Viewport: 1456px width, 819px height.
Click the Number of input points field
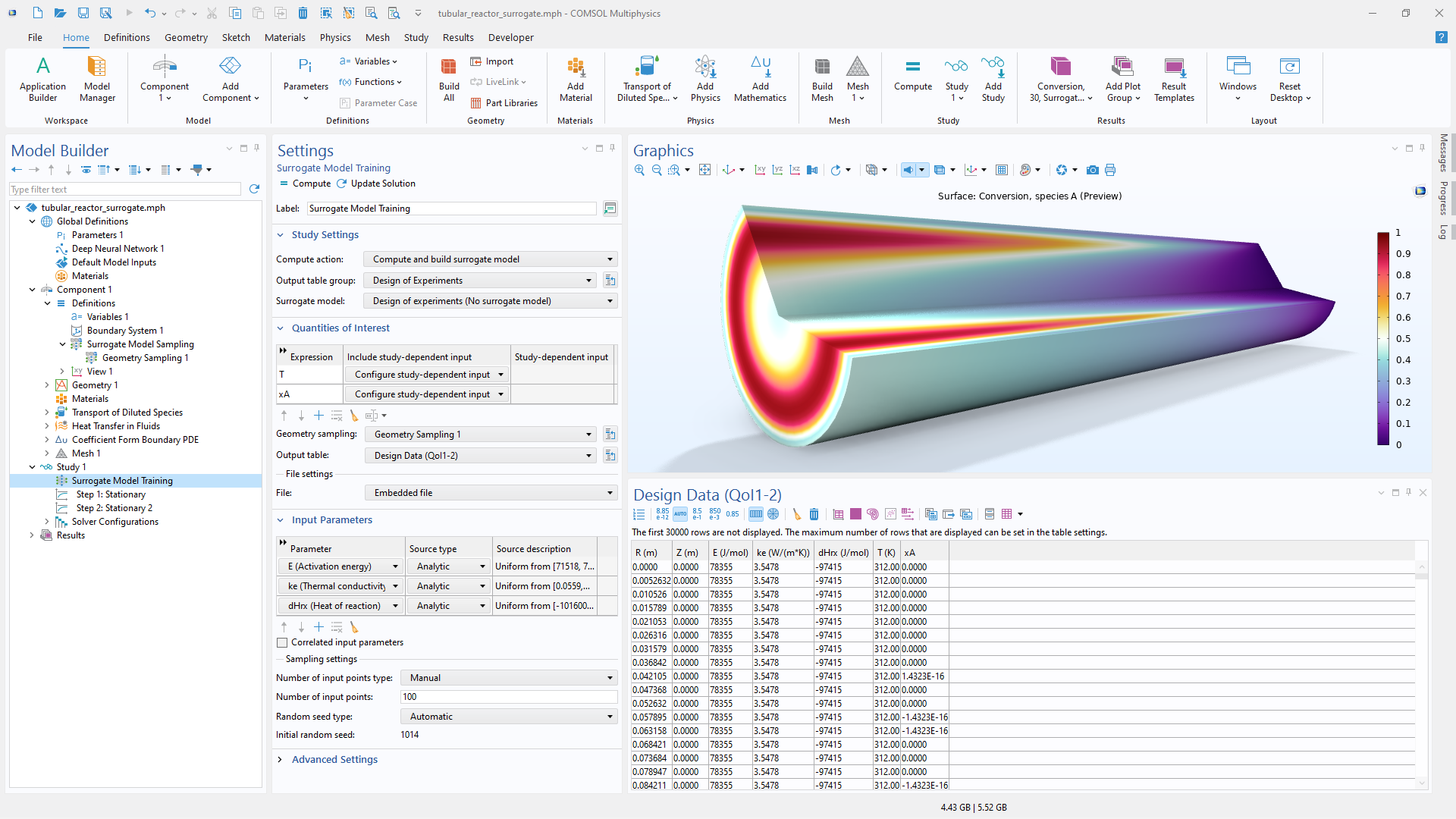pos(509,697)
